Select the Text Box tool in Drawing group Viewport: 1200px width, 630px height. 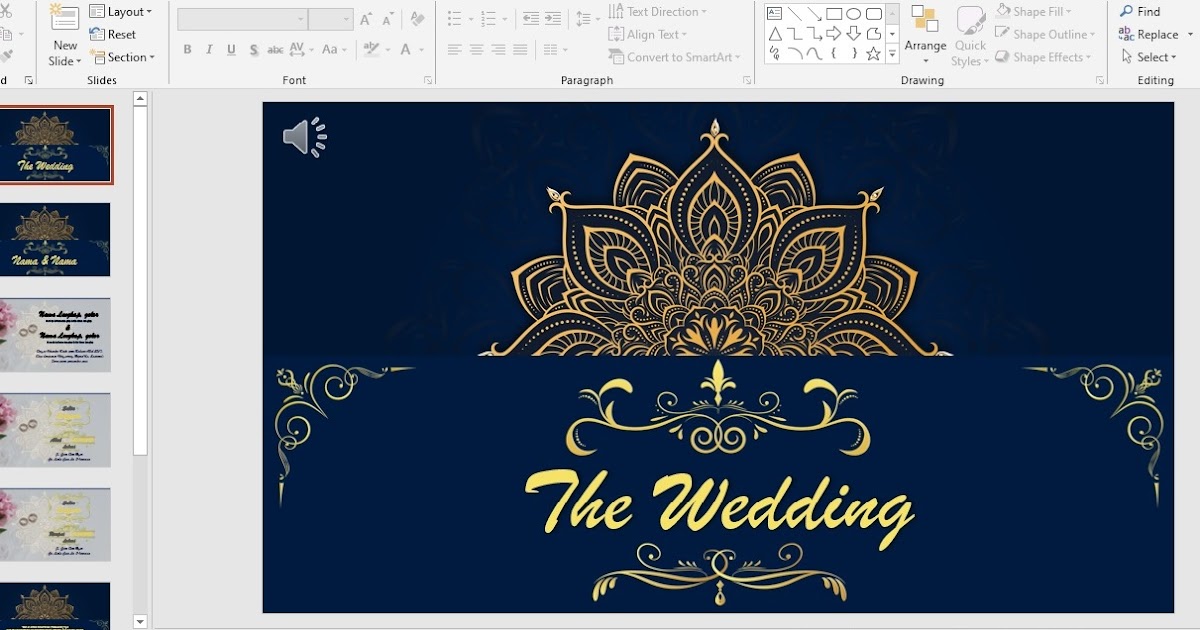pos(775,12)
